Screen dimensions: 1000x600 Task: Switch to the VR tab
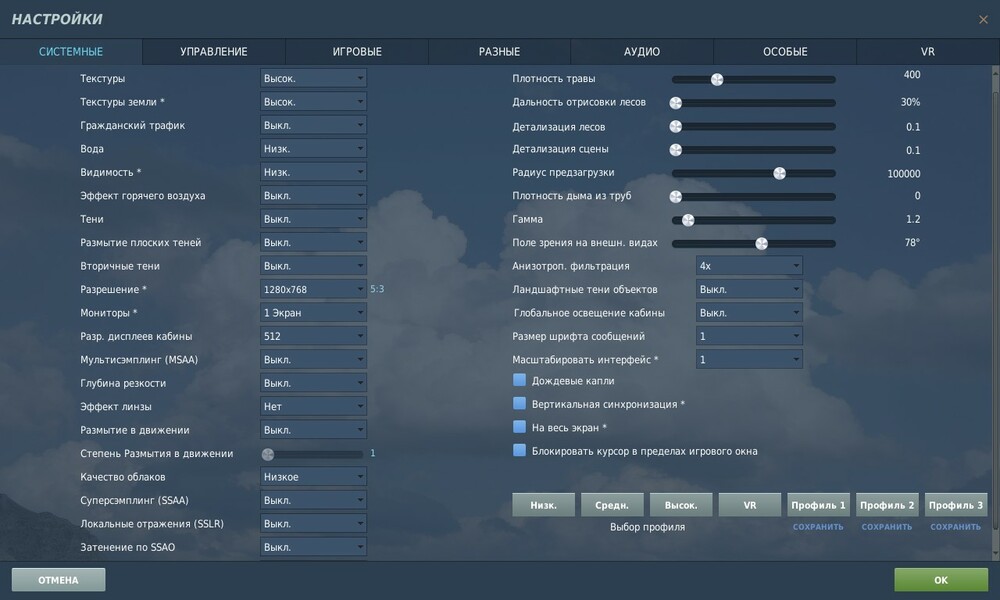click(x=927, y=52)
